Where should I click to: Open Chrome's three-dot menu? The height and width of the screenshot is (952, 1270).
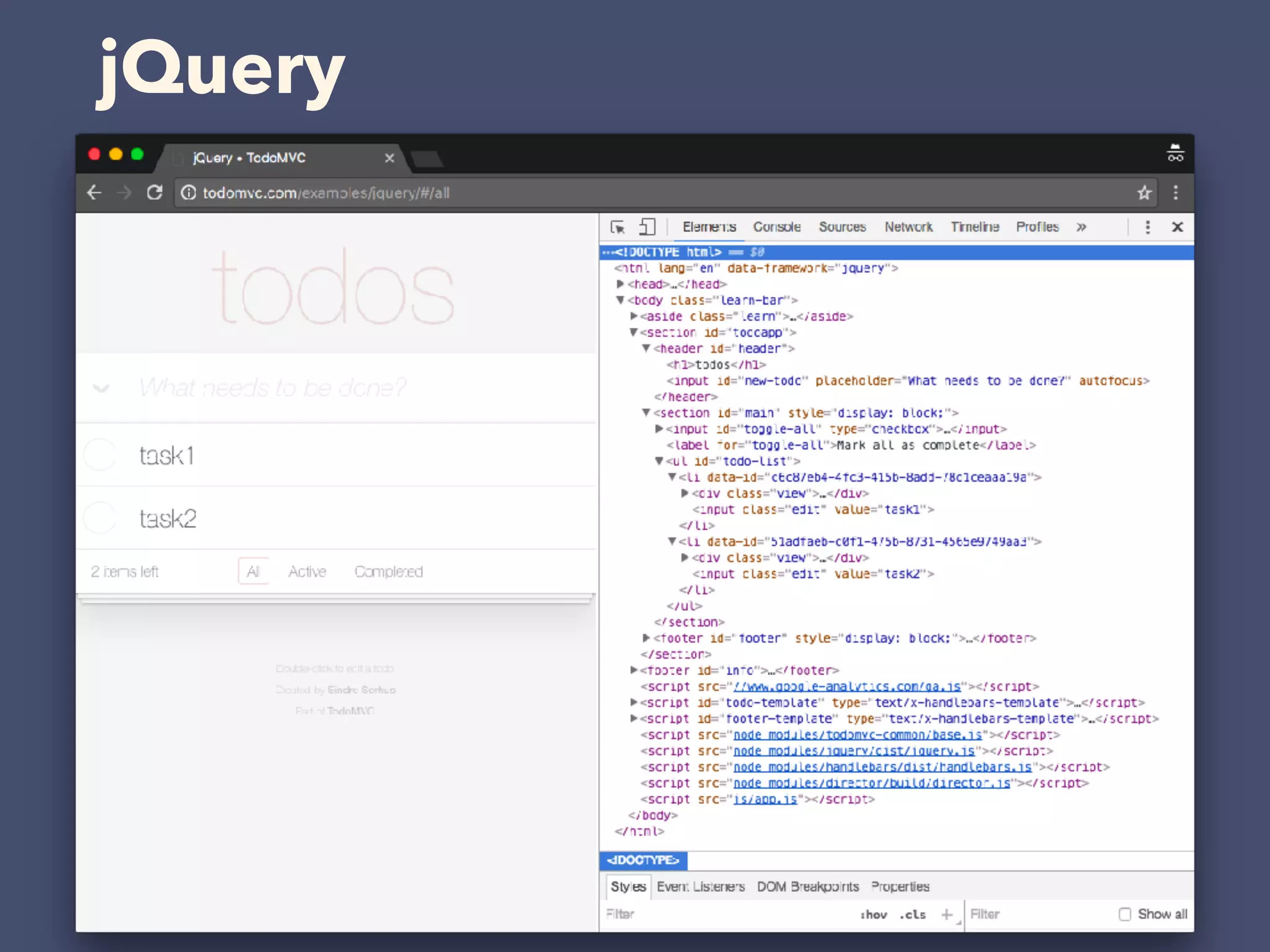1176,193
